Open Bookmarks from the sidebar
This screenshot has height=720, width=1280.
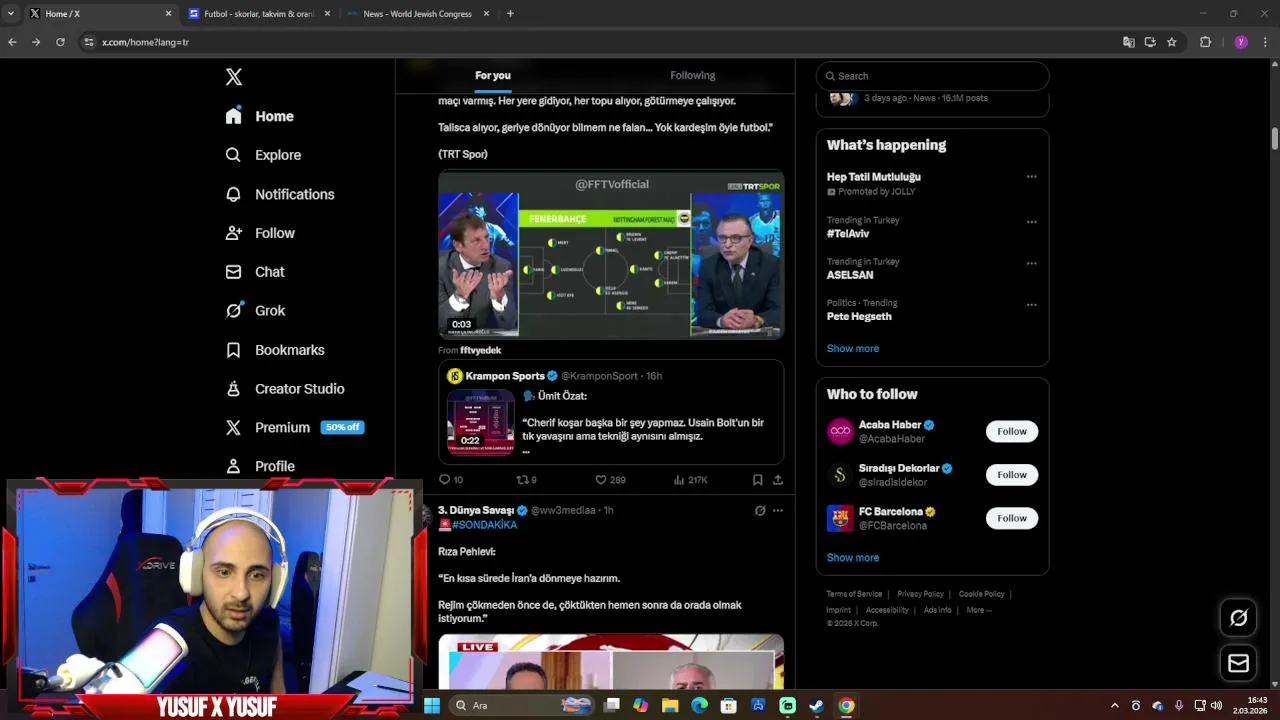[275, 350]
